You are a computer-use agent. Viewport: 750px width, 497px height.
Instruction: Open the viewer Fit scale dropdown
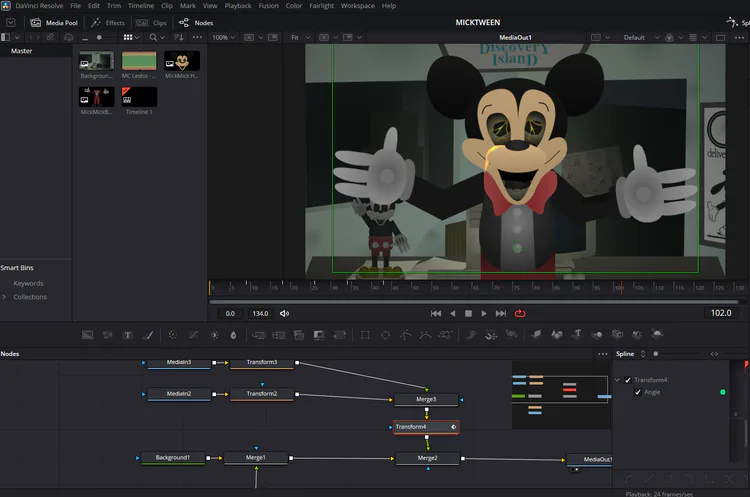pyautogui.click(x=299, y=37)
